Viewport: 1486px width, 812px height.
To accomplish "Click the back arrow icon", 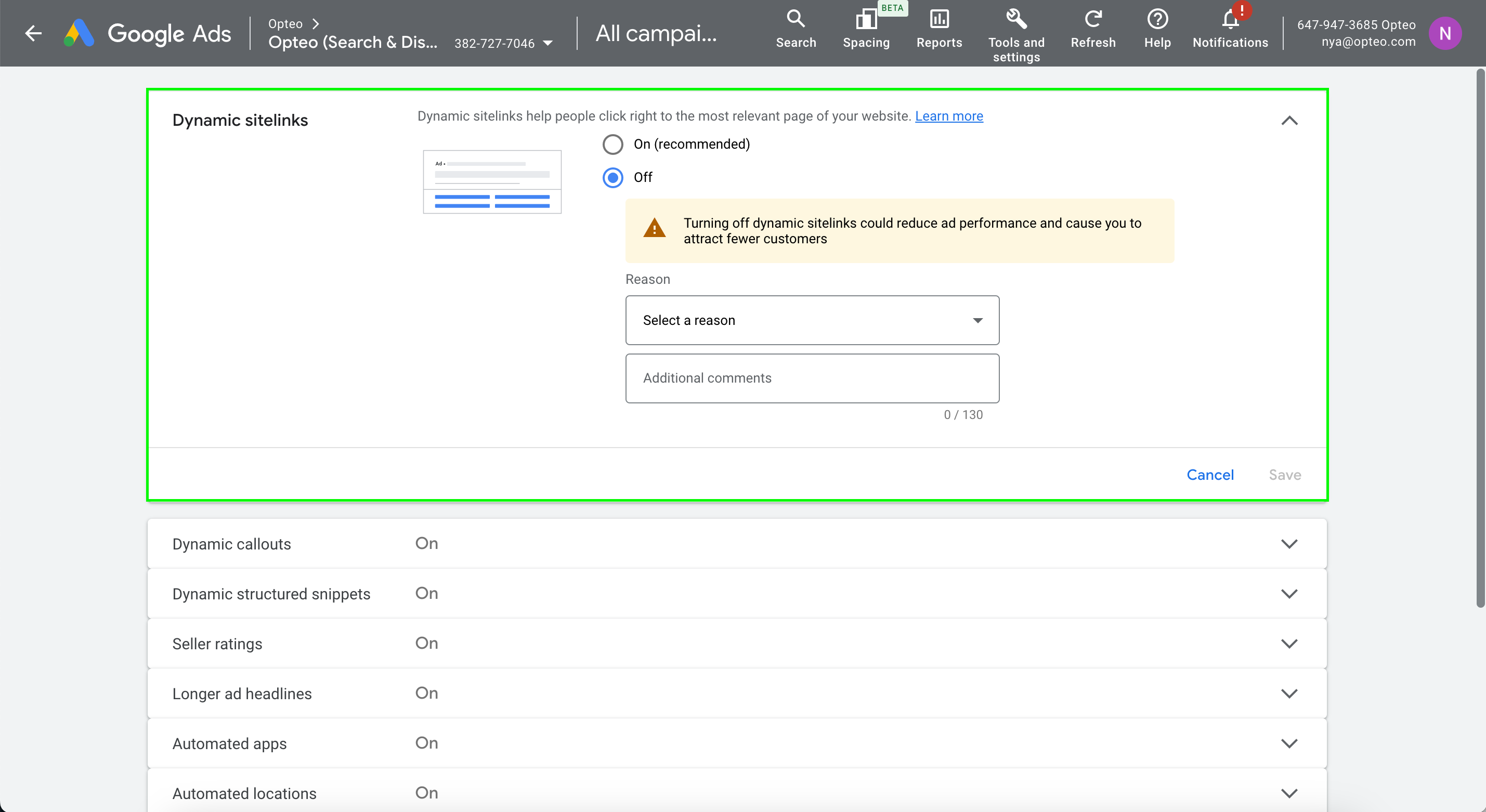I will (33, 33).
